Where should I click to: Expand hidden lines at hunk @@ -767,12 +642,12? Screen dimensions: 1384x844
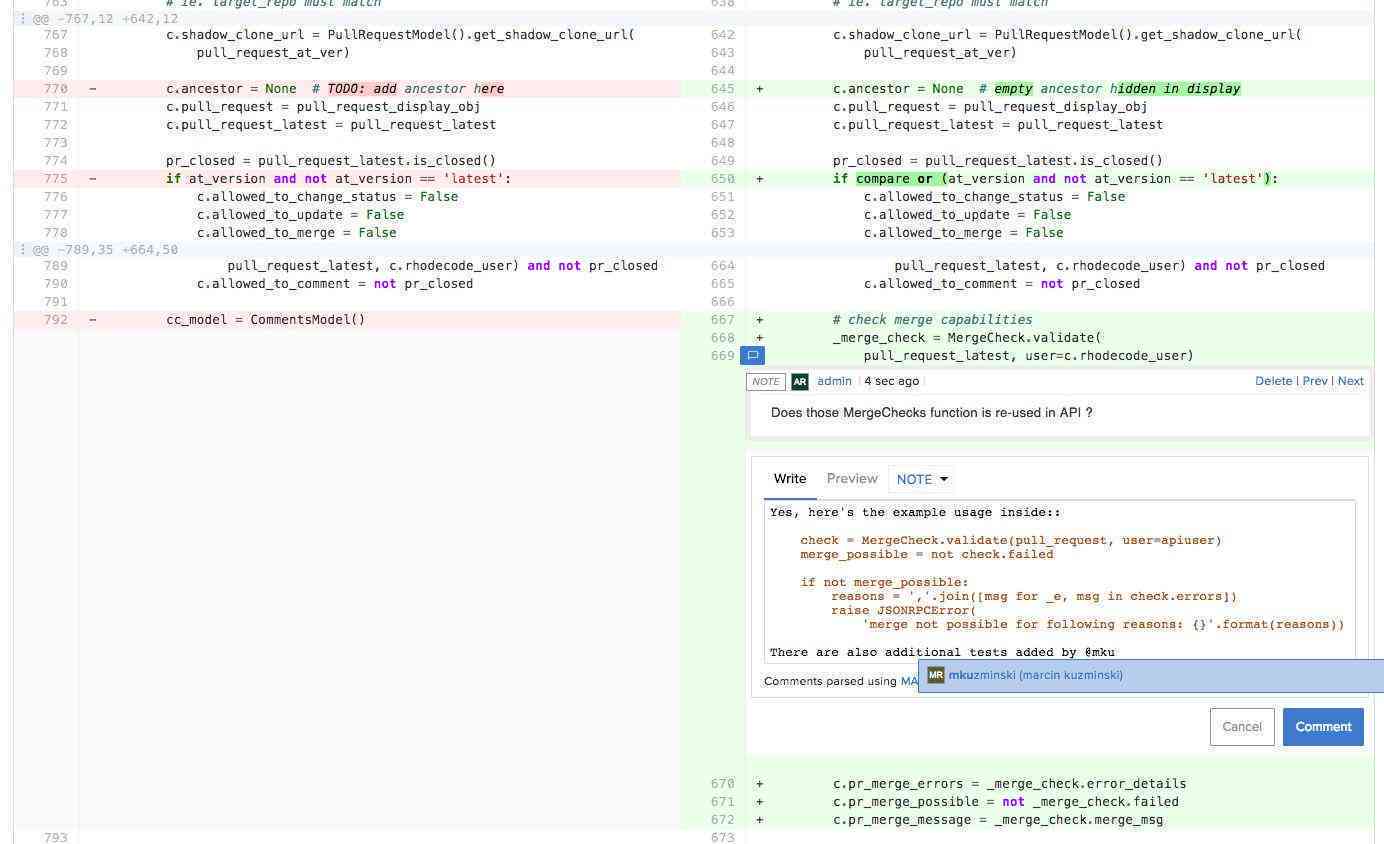23,19
